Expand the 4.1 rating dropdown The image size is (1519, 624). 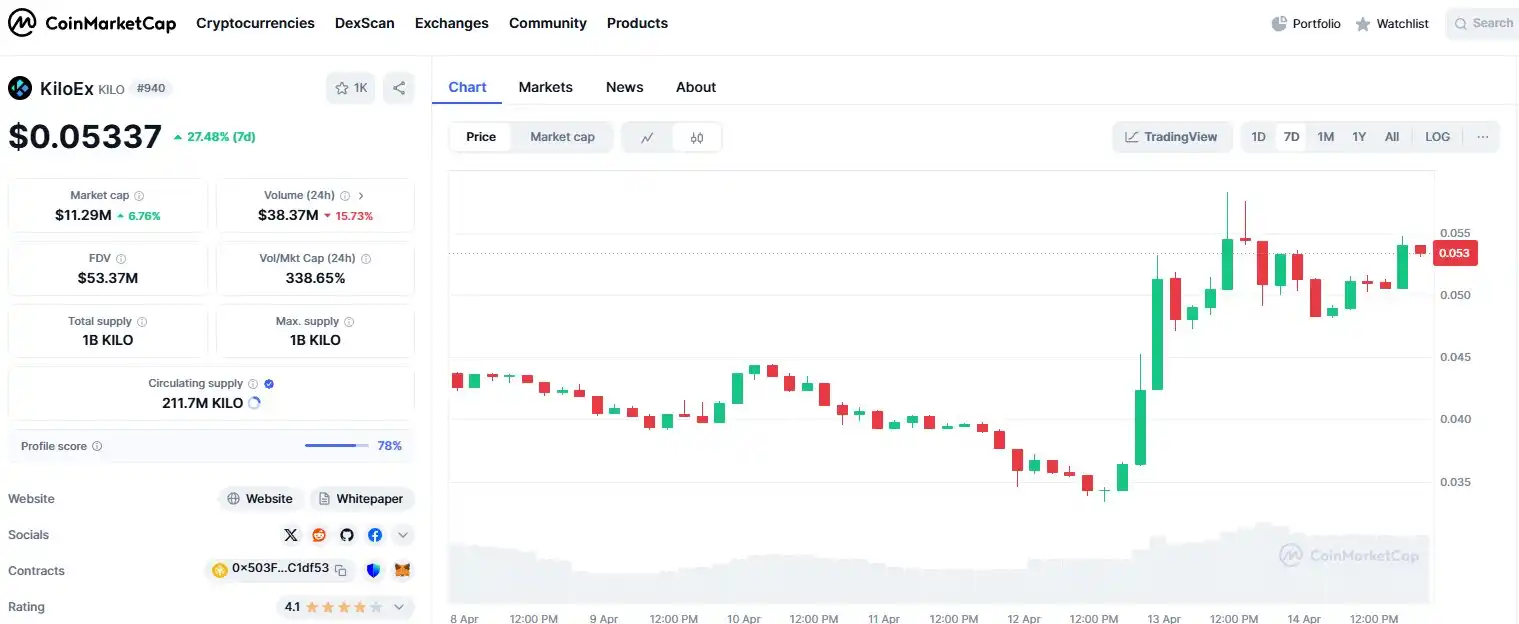point(399,607)
